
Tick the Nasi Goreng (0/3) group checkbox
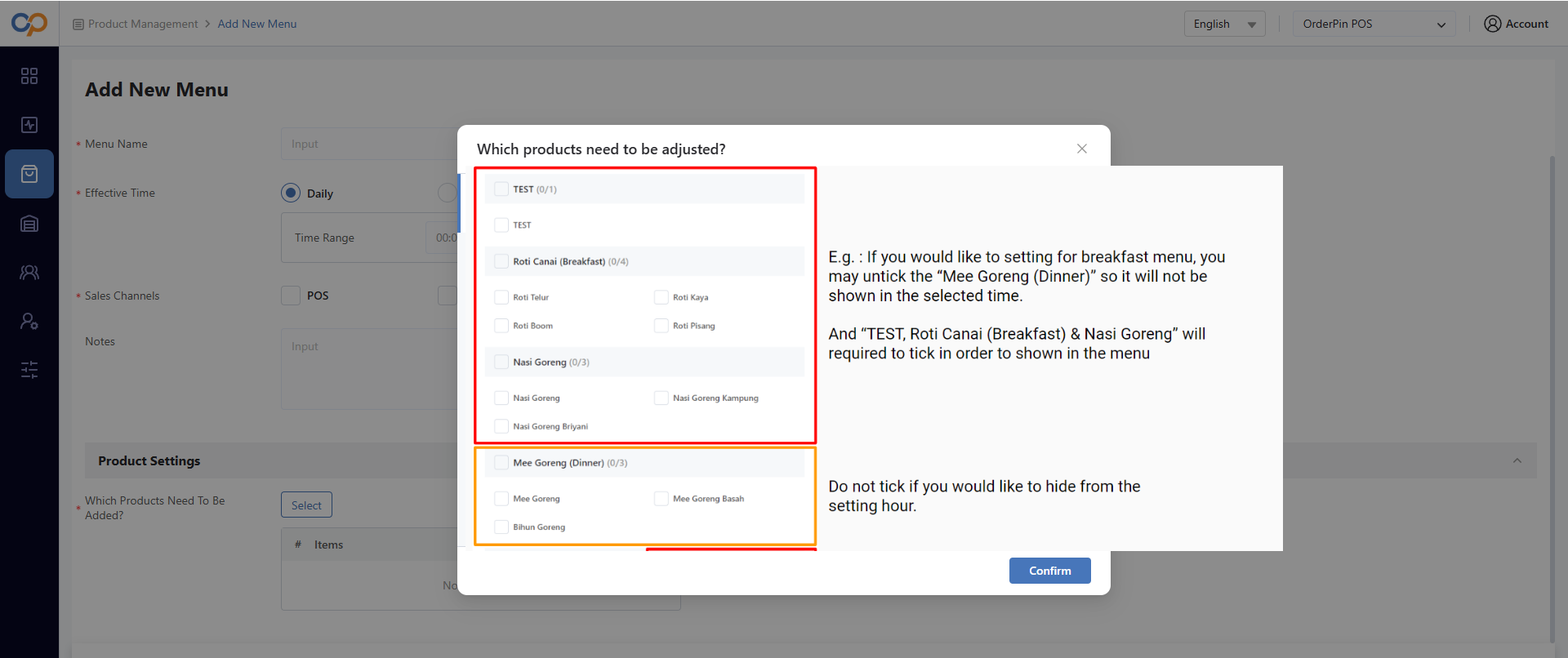tap(501, 362)
